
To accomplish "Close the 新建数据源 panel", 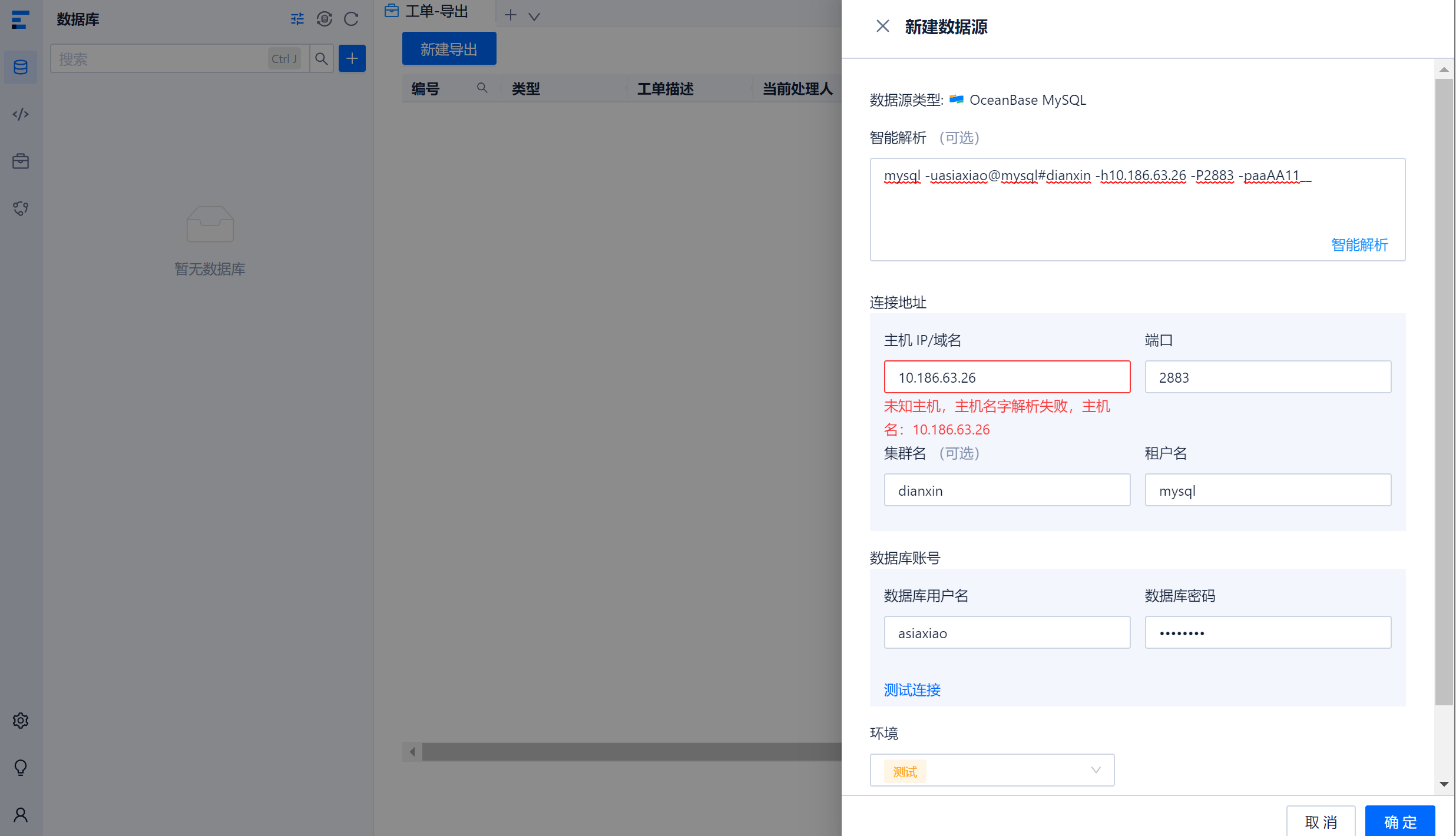I will [882, 26].
